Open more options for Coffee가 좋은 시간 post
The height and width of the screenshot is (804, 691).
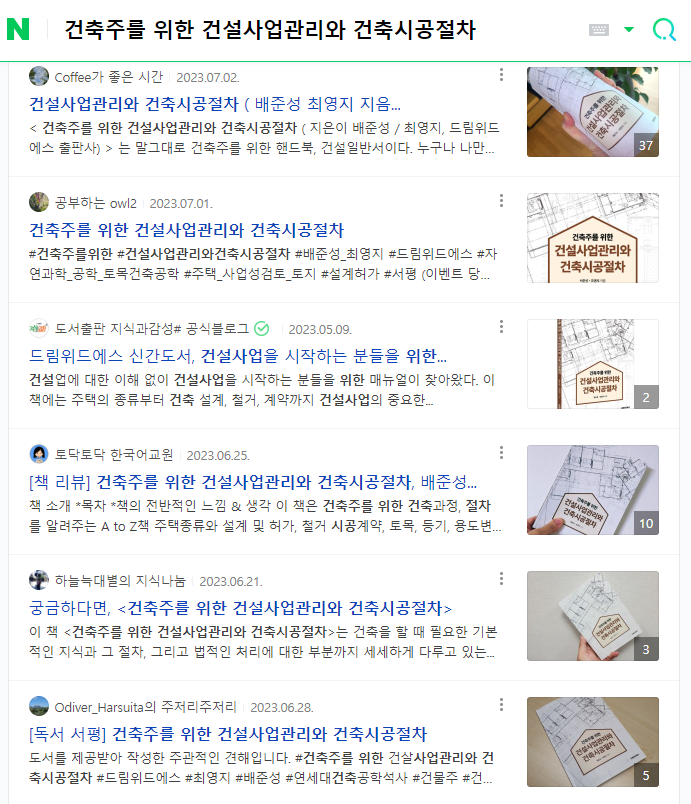click(501, 75)
